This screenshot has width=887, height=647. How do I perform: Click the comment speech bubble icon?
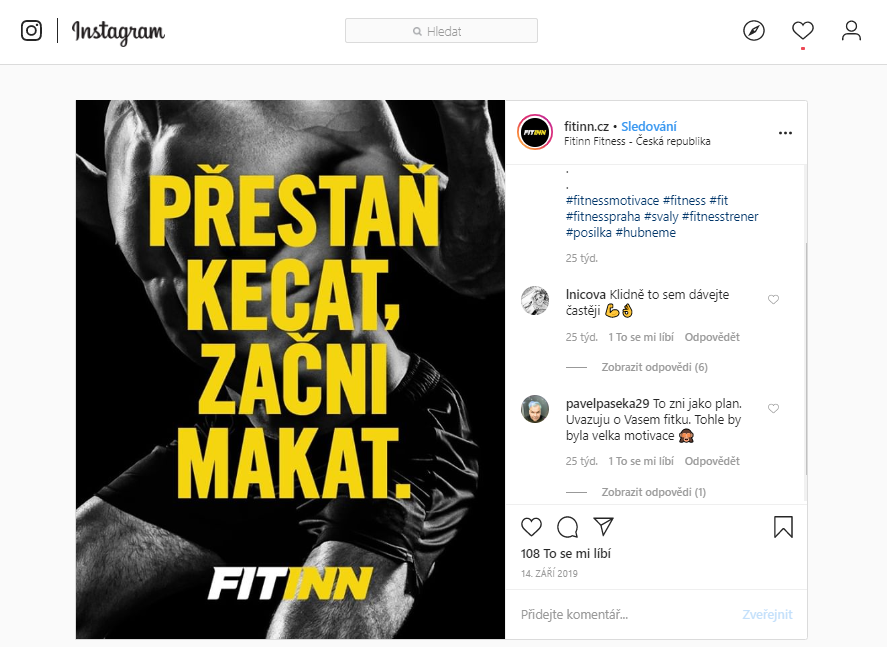tap(567, 527)
